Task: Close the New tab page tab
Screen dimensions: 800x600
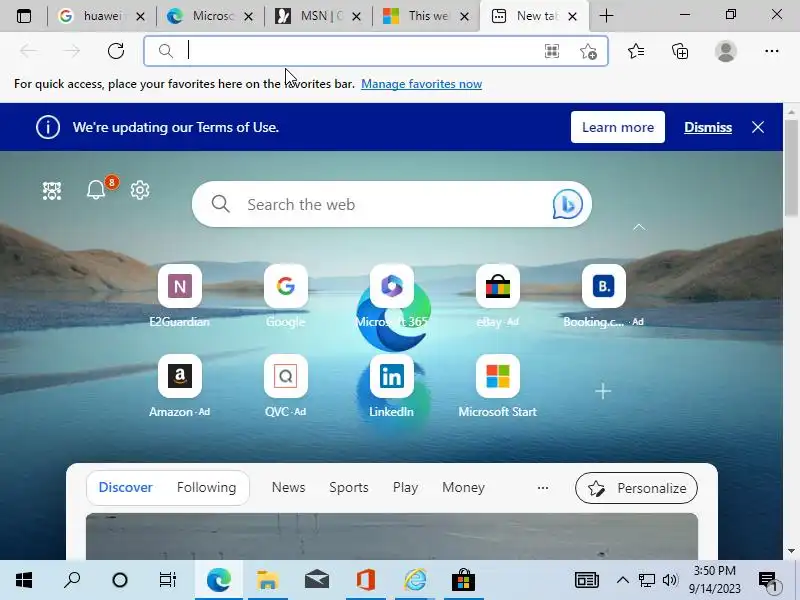Action: click(572, 17)
